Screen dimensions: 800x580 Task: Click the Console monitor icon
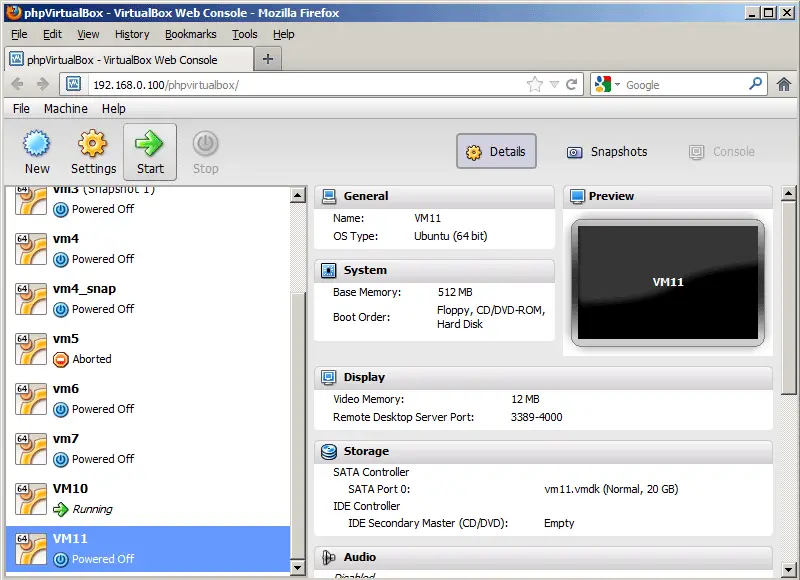[696, 152]
